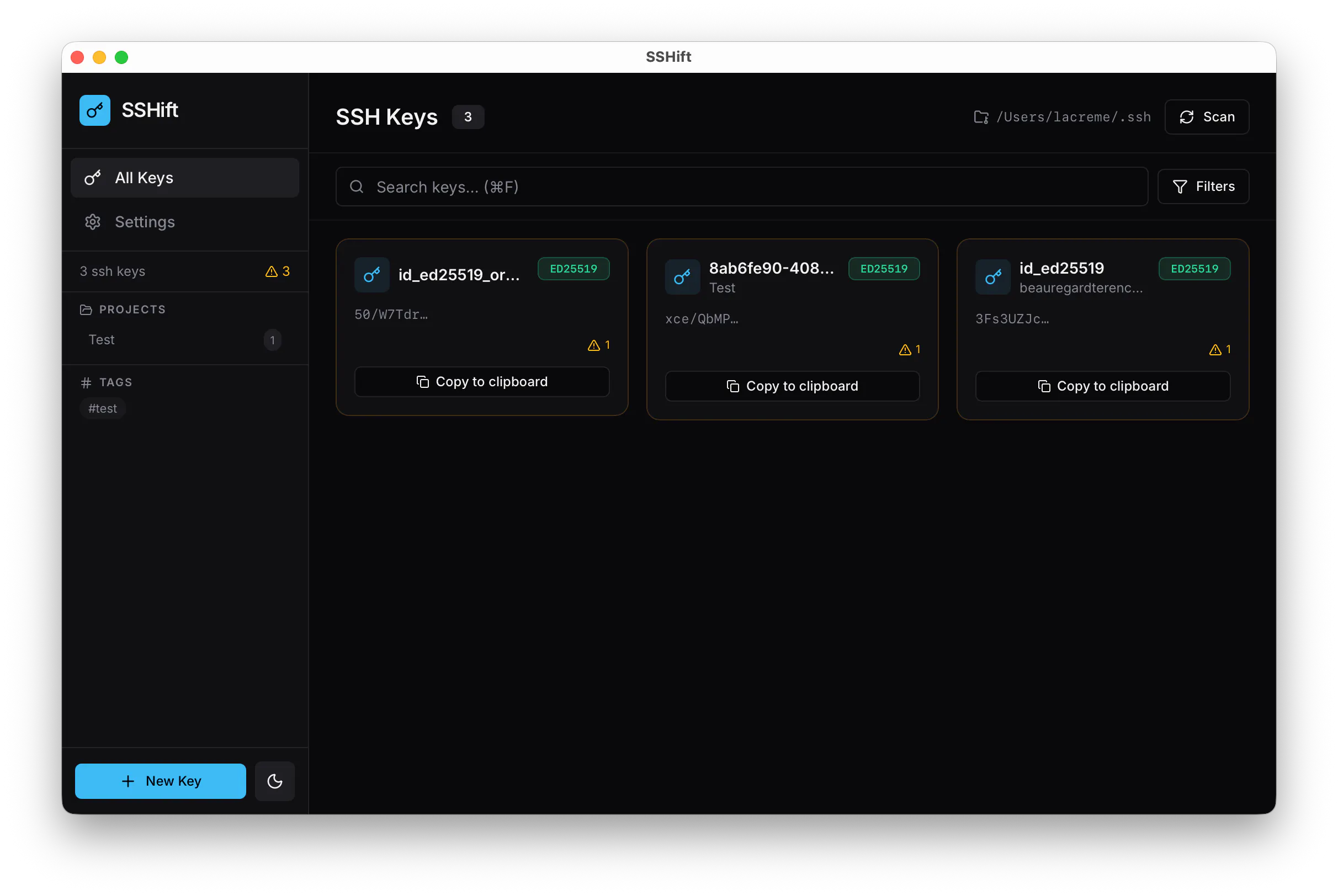Click the Projects folder icon
Viewport: 1338px width, 896px height.
point(86,310)
